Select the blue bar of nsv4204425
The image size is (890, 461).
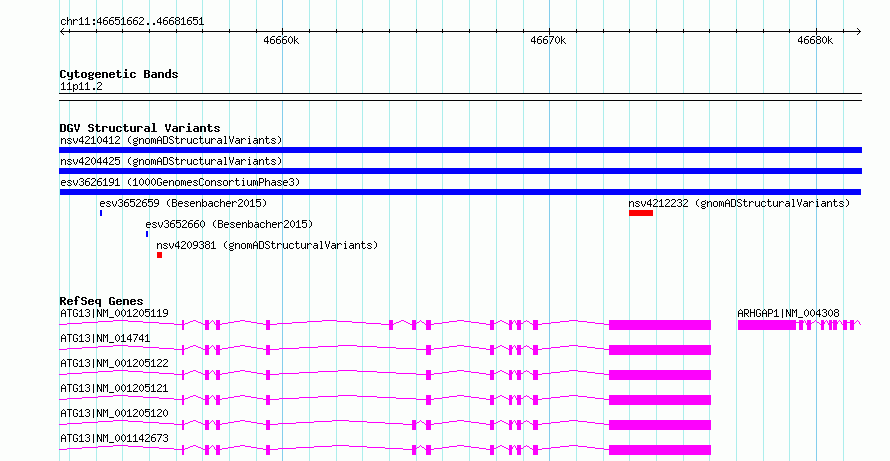(460, 171)
